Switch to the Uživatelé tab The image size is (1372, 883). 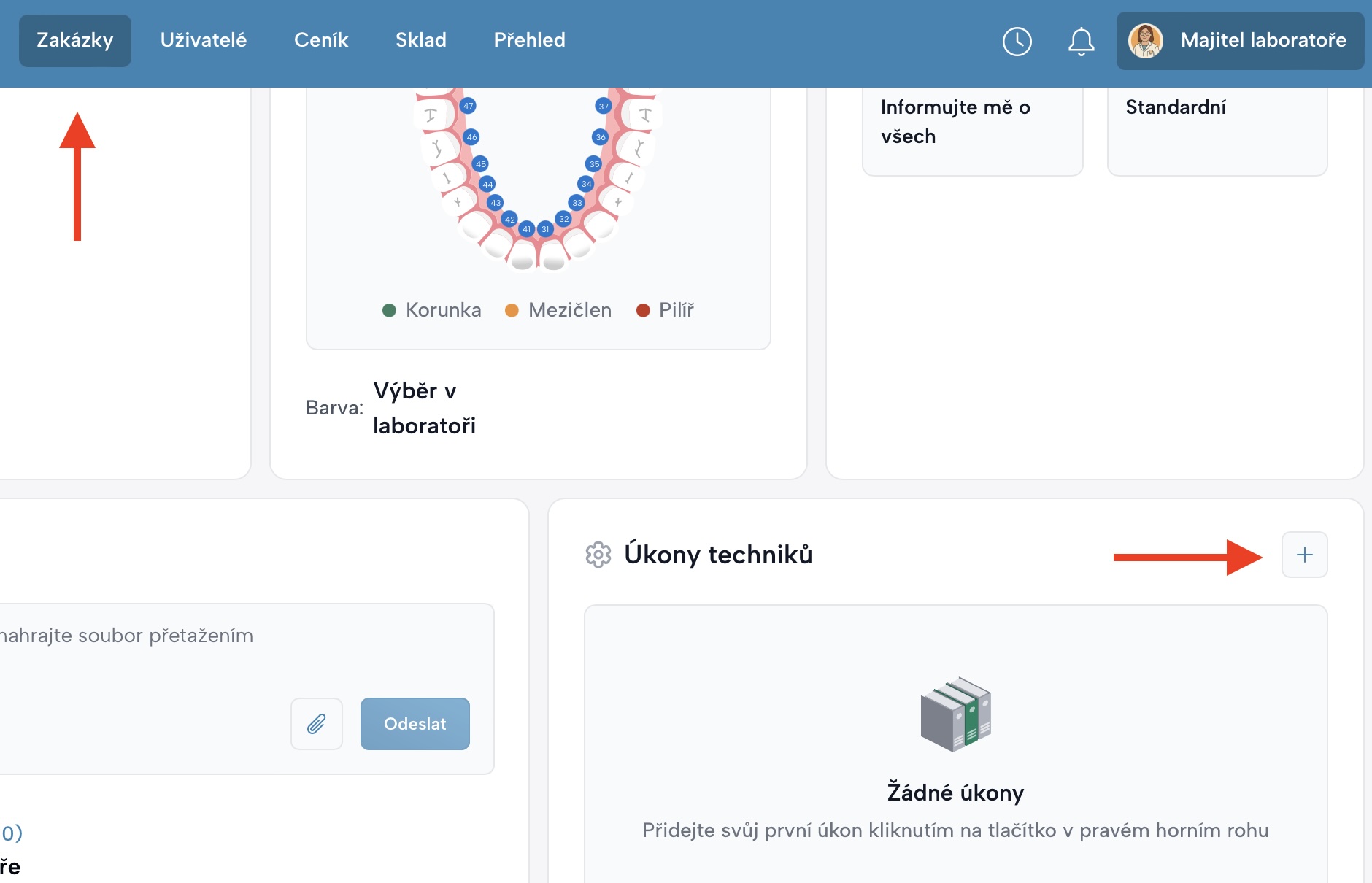coord(204,41)
